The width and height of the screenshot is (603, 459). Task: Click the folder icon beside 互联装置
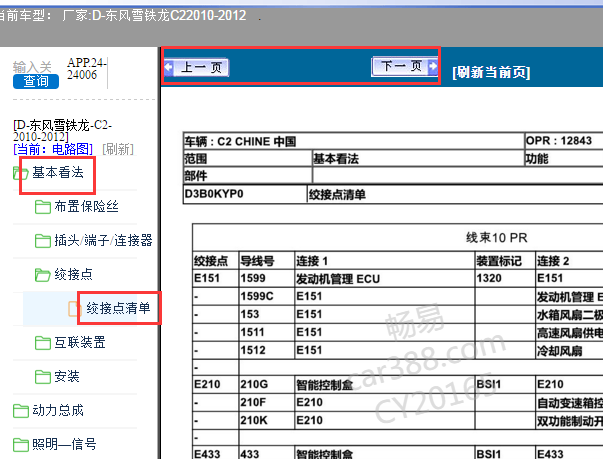(43, 343)
